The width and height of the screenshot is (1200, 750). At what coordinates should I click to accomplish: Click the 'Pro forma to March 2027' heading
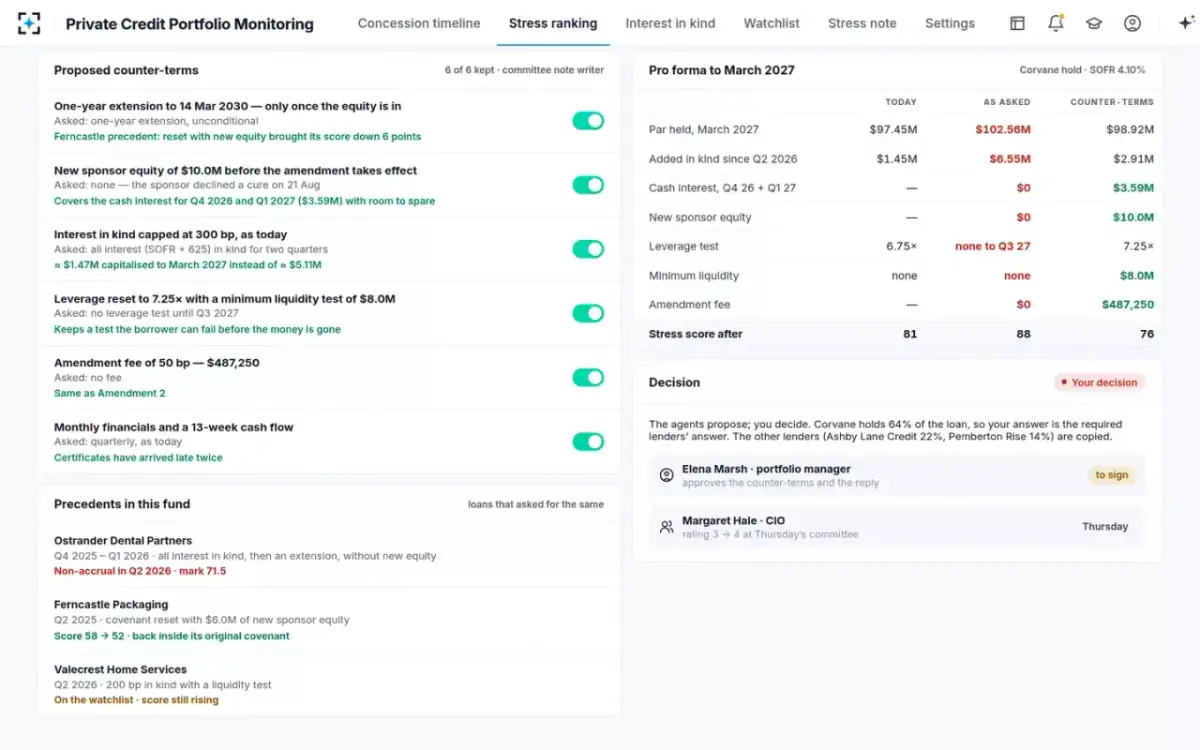[722, 70]
